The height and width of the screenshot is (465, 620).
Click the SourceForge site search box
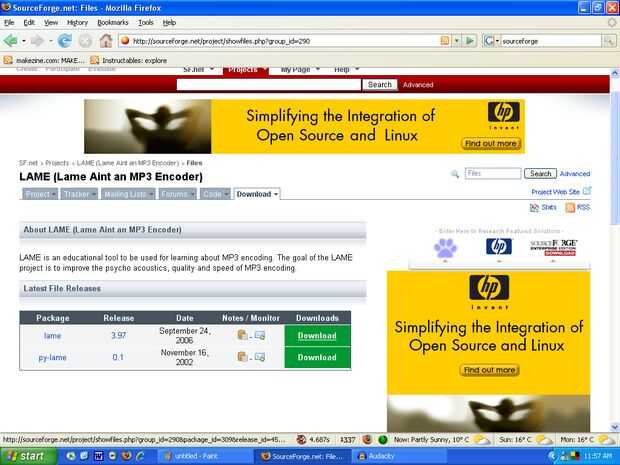point(269,85)
